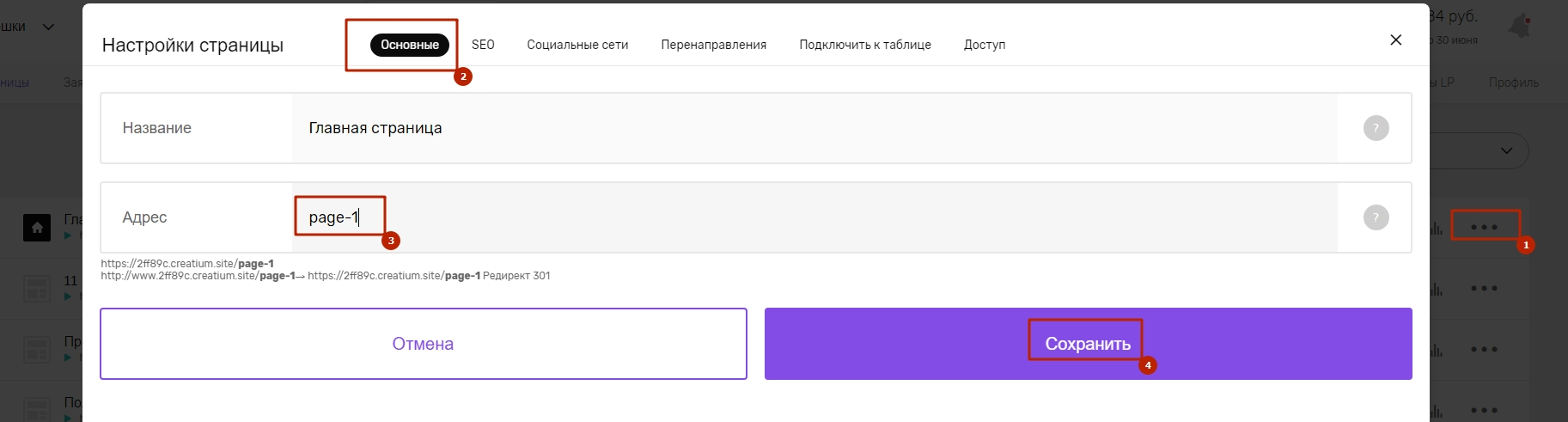Screen dimensions: 1568x422
Task: Switch to the SEO tab
Action: (483, 45)
